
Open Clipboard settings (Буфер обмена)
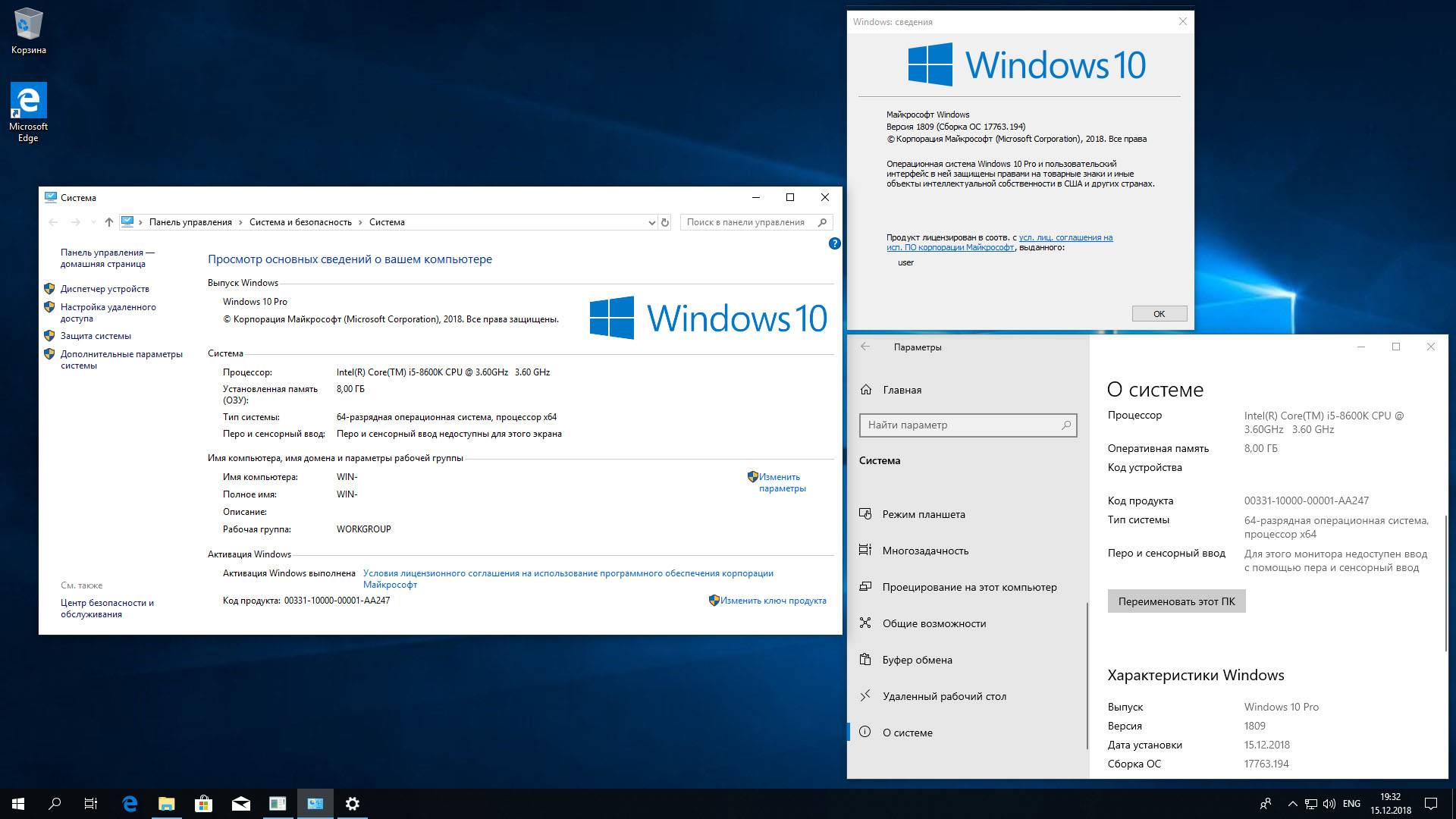coord(917,660)
